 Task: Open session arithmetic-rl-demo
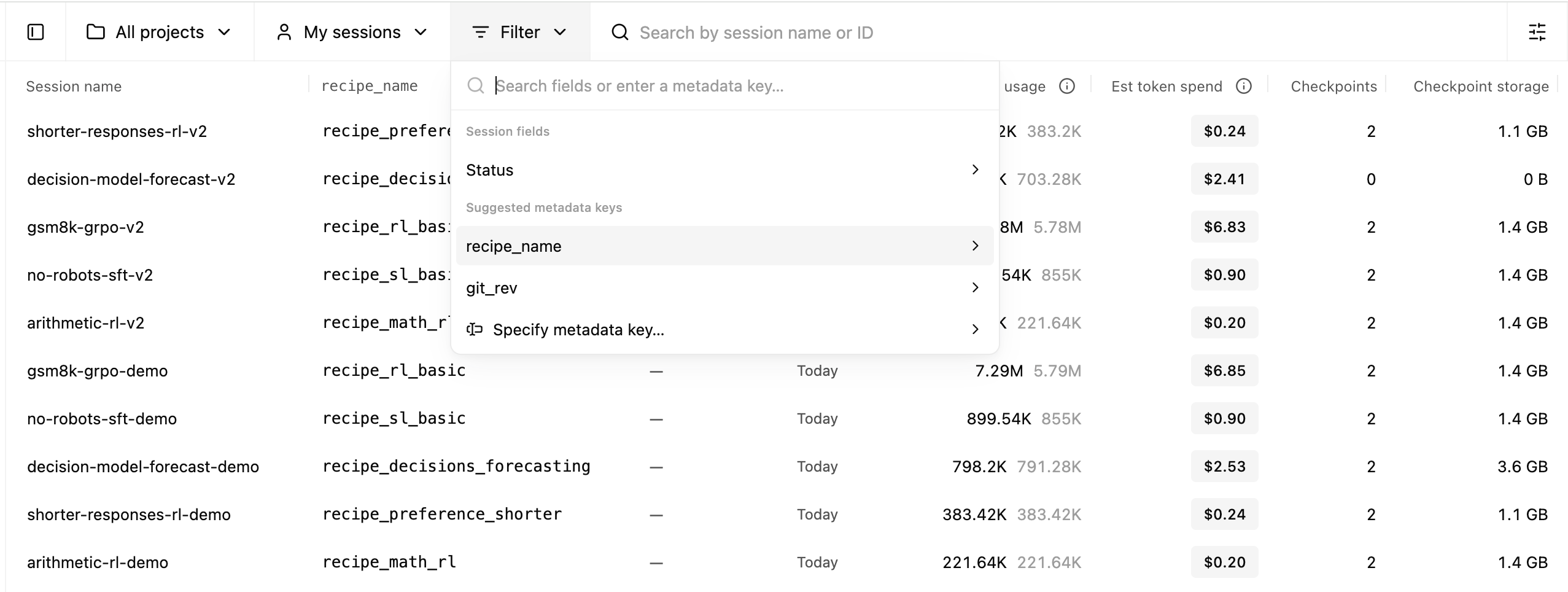[97, 563]
